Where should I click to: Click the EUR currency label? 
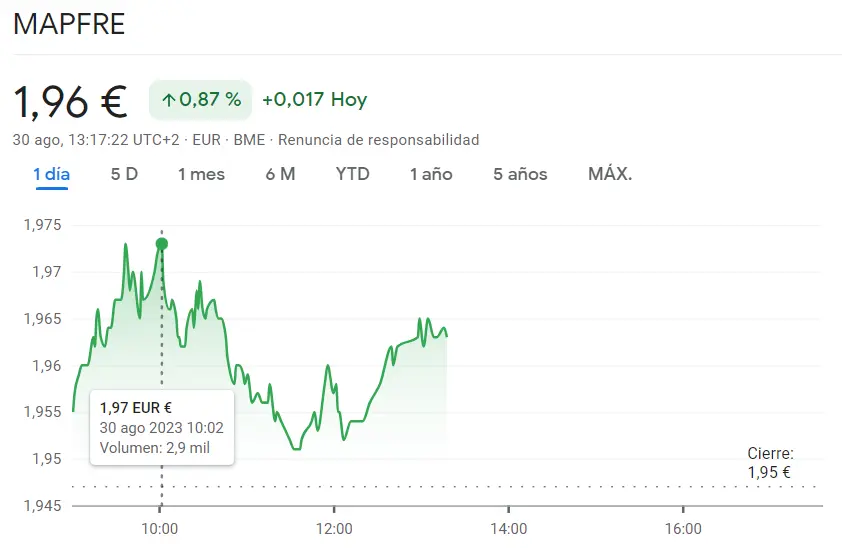(207, 140)
